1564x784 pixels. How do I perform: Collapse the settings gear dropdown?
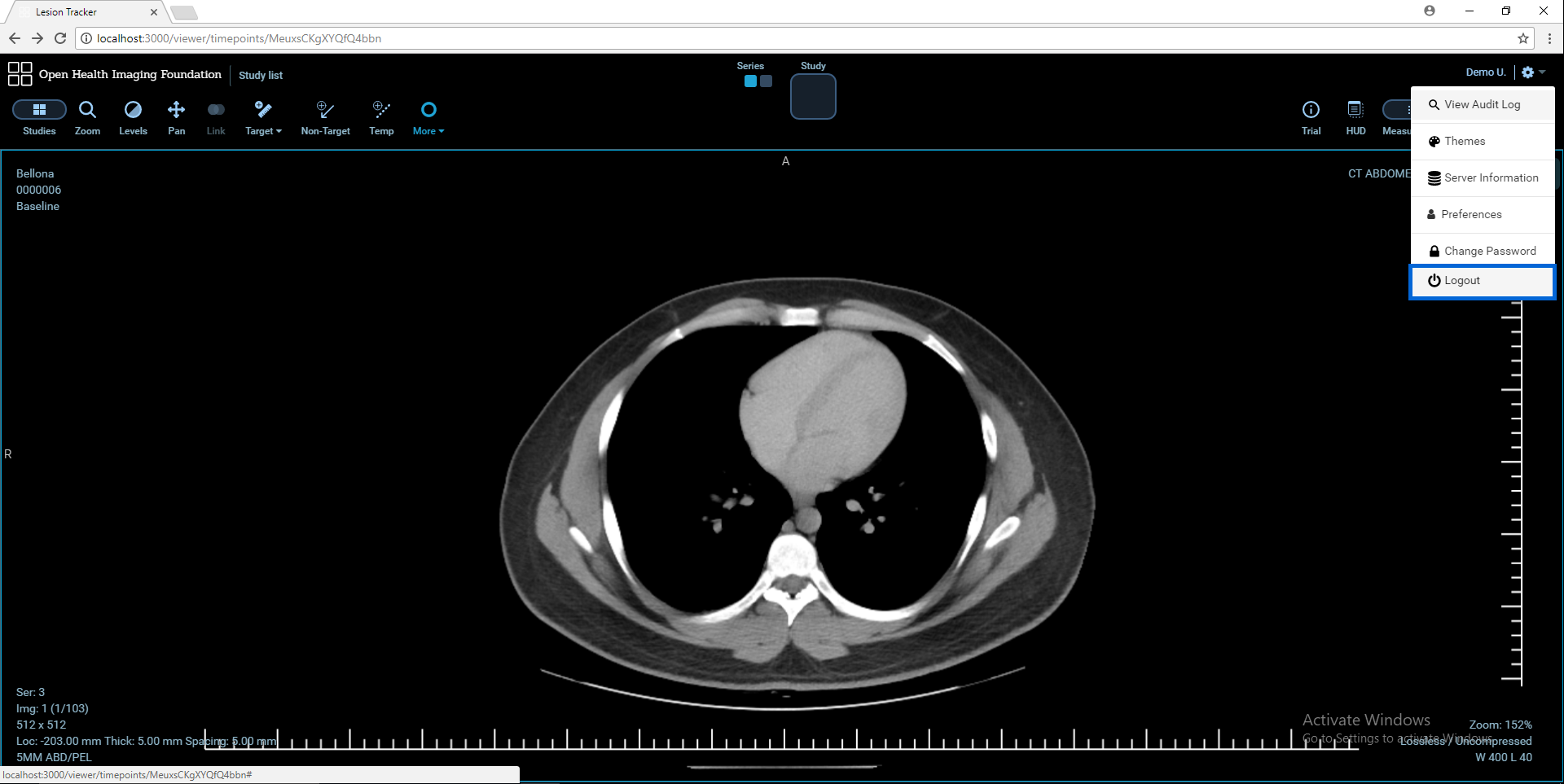tap(1532, 72)
